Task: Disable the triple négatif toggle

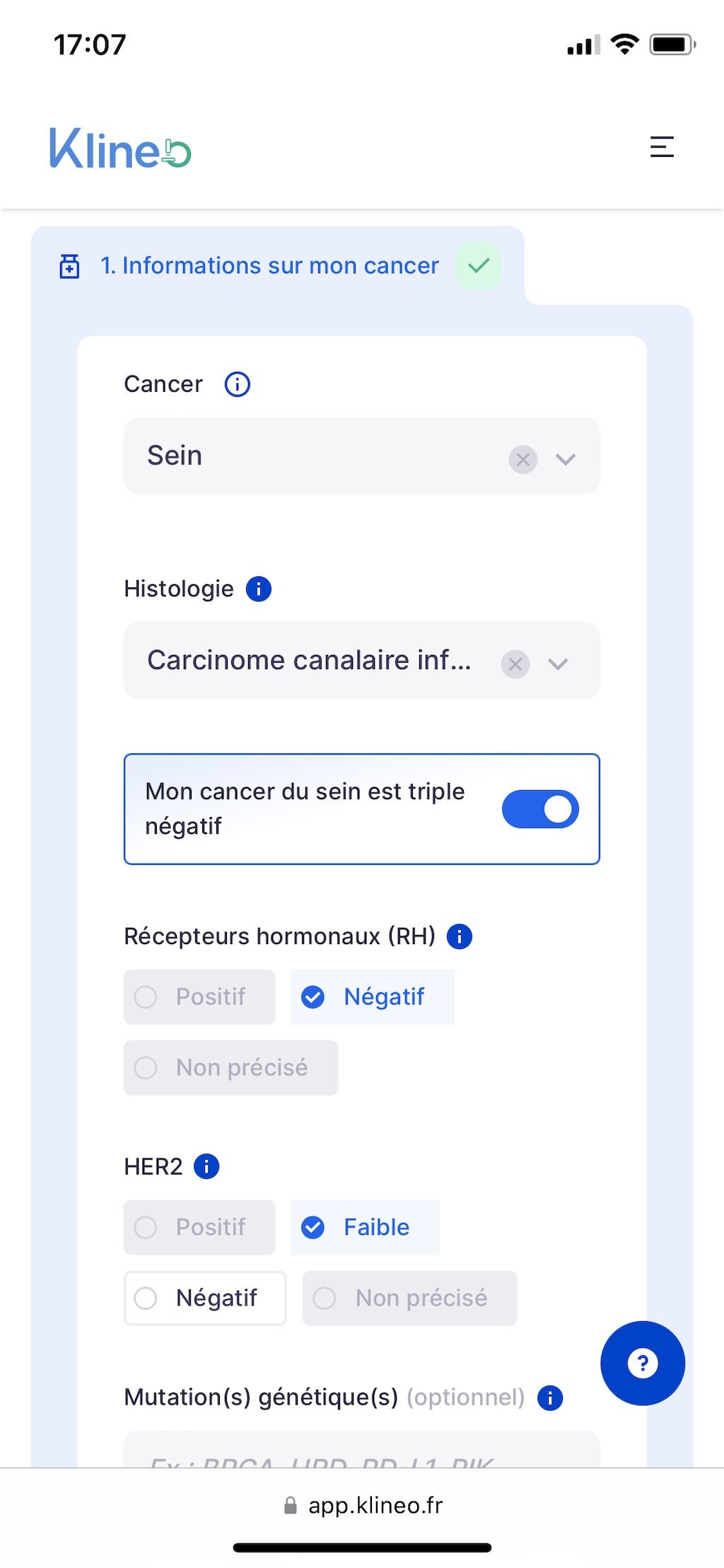Action: coord(540,809)
